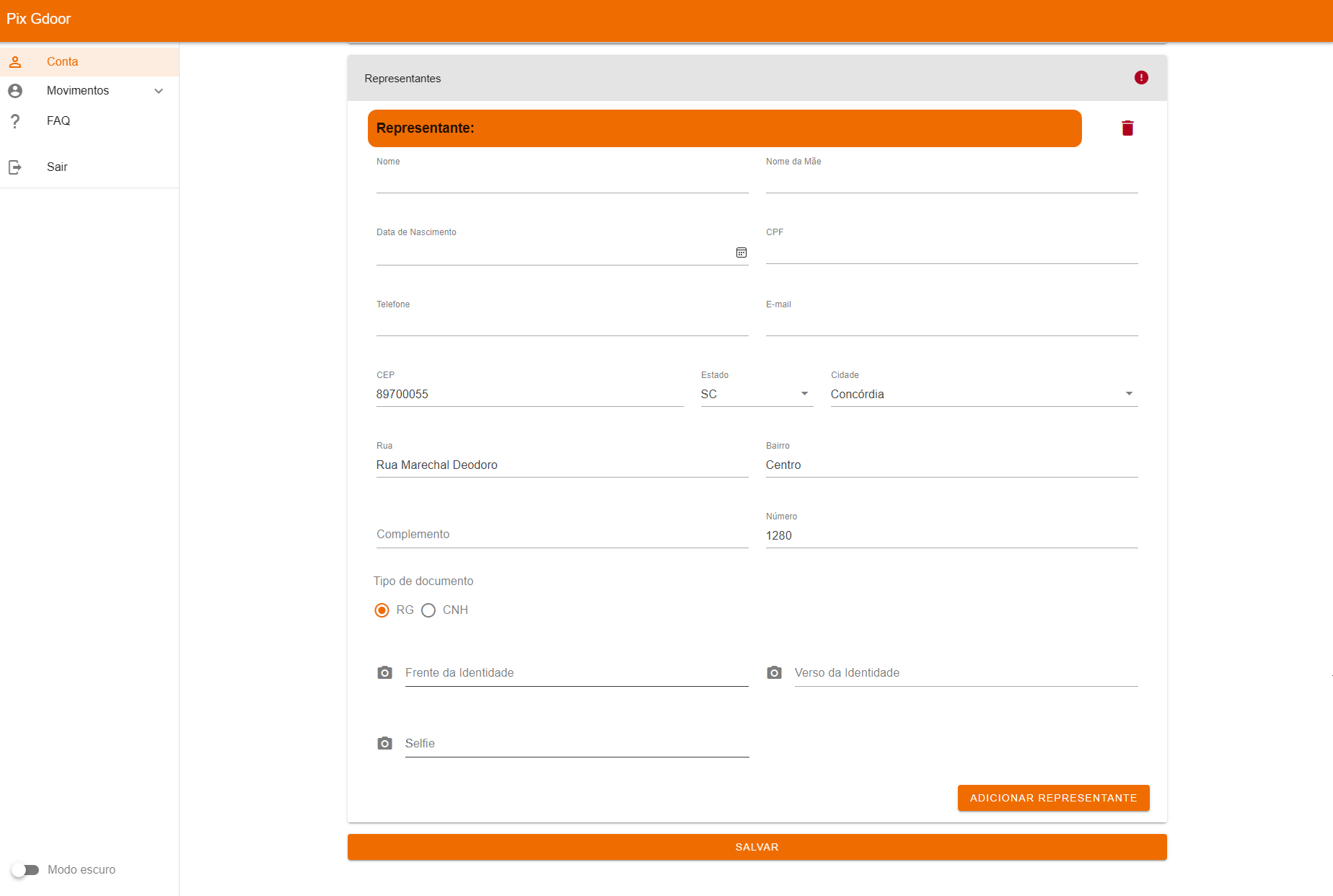The image size is (1333, 896).
Task: Open Conta in the sidebar menu
Action: coord(89,62)
